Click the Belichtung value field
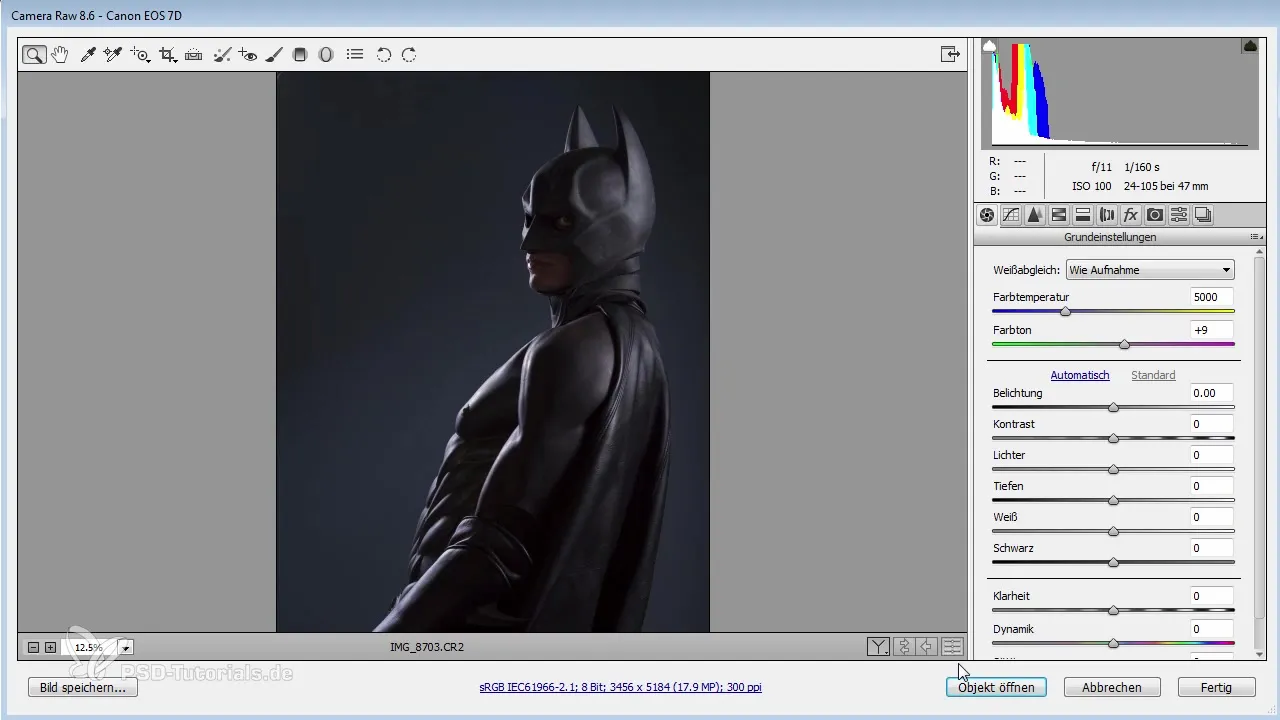The height and width of the screenshot is (720, 1280). point(1211,393)
